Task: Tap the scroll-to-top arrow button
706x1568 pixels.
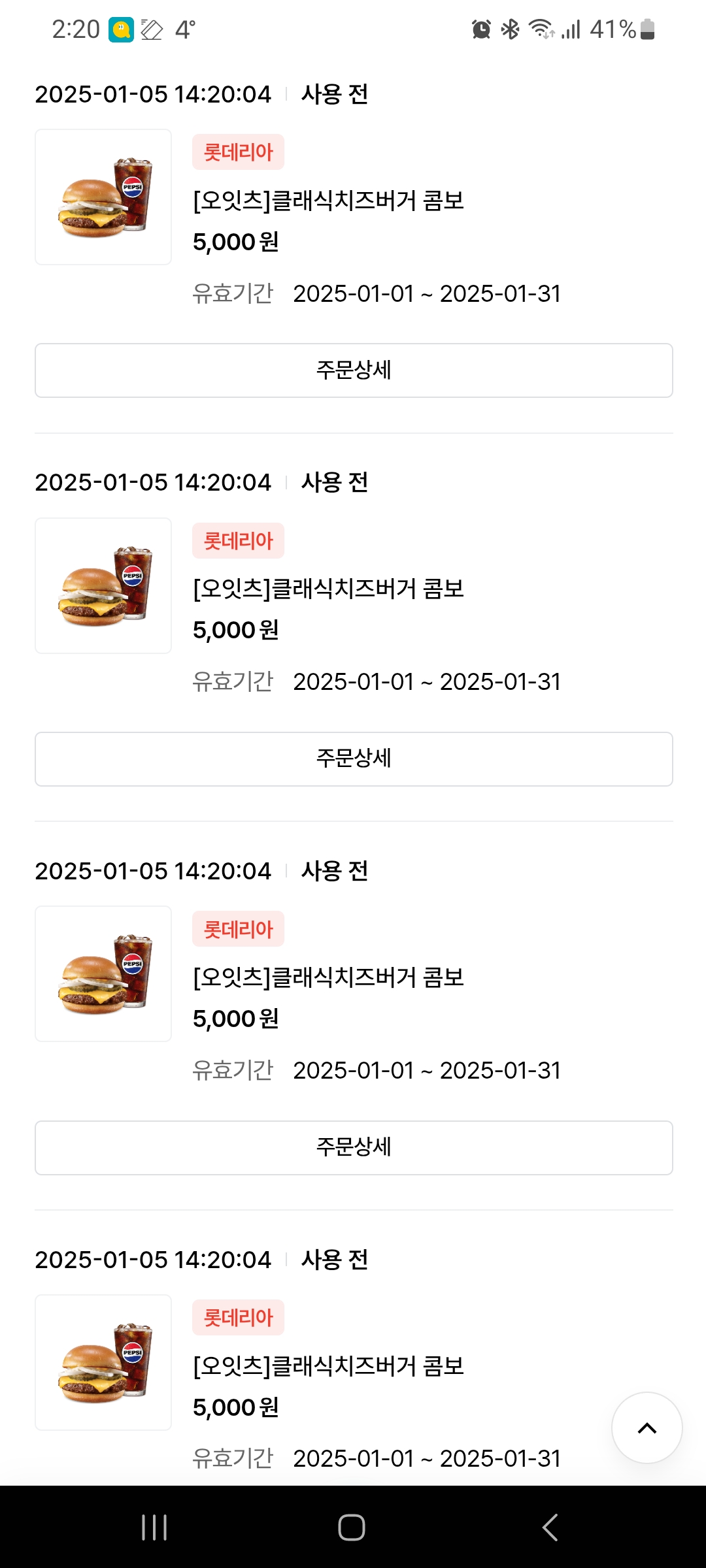Action: pos(647,1428)
